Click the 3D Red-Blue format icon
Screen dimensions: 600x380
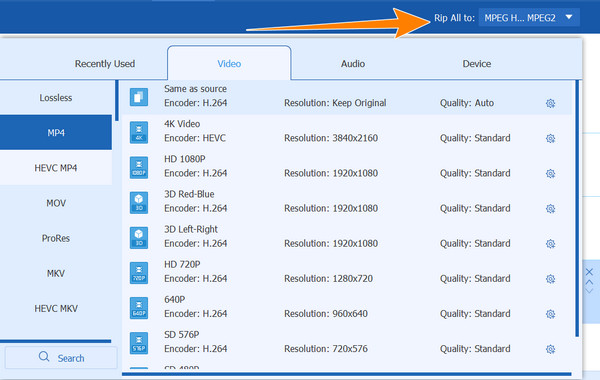(139, 202)
